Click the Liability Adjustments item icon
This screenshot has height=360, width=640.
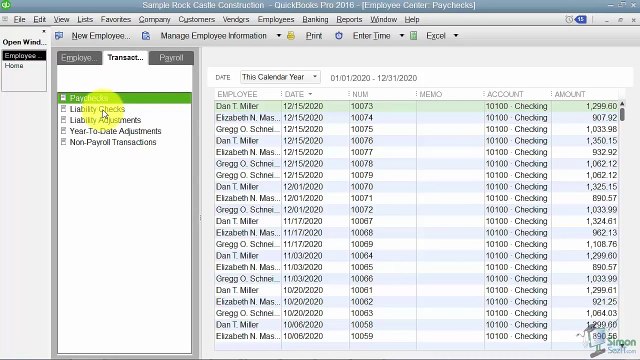(x=63, y=120)
